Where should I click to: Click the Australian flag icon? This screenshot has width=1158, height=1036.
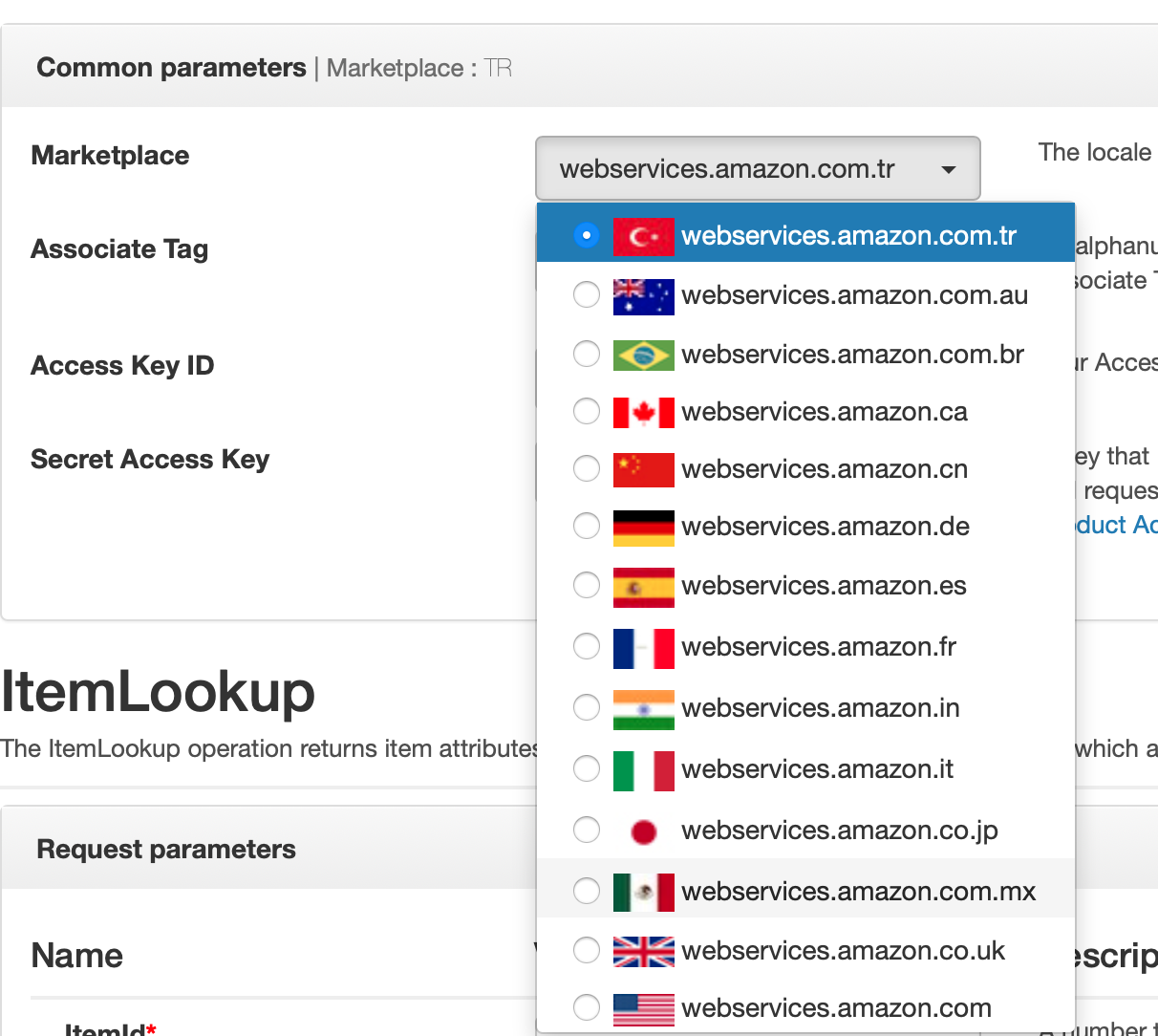click(x=642, y=296)
